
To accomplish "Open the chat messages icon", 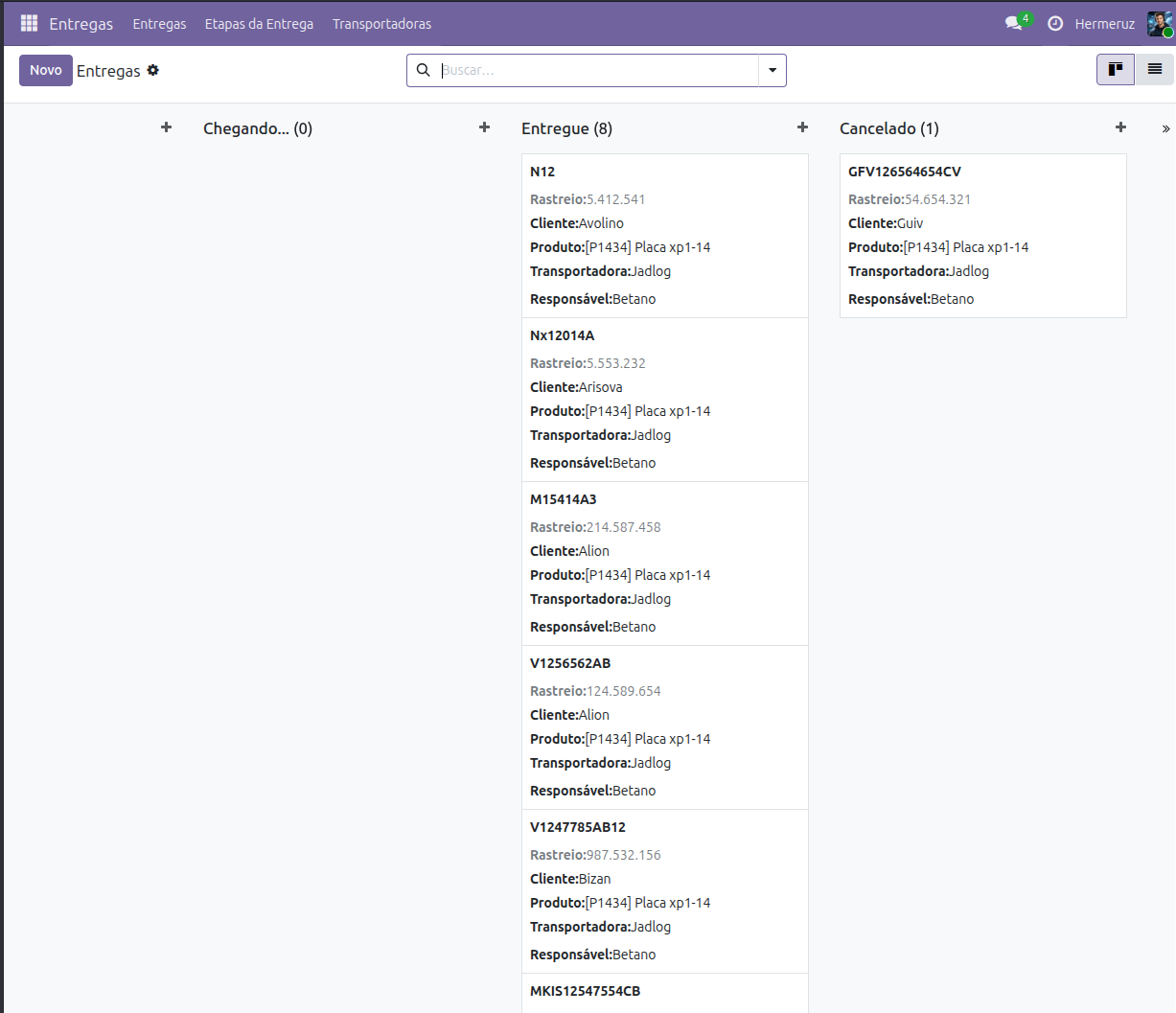I will (x=1014, y=23).
